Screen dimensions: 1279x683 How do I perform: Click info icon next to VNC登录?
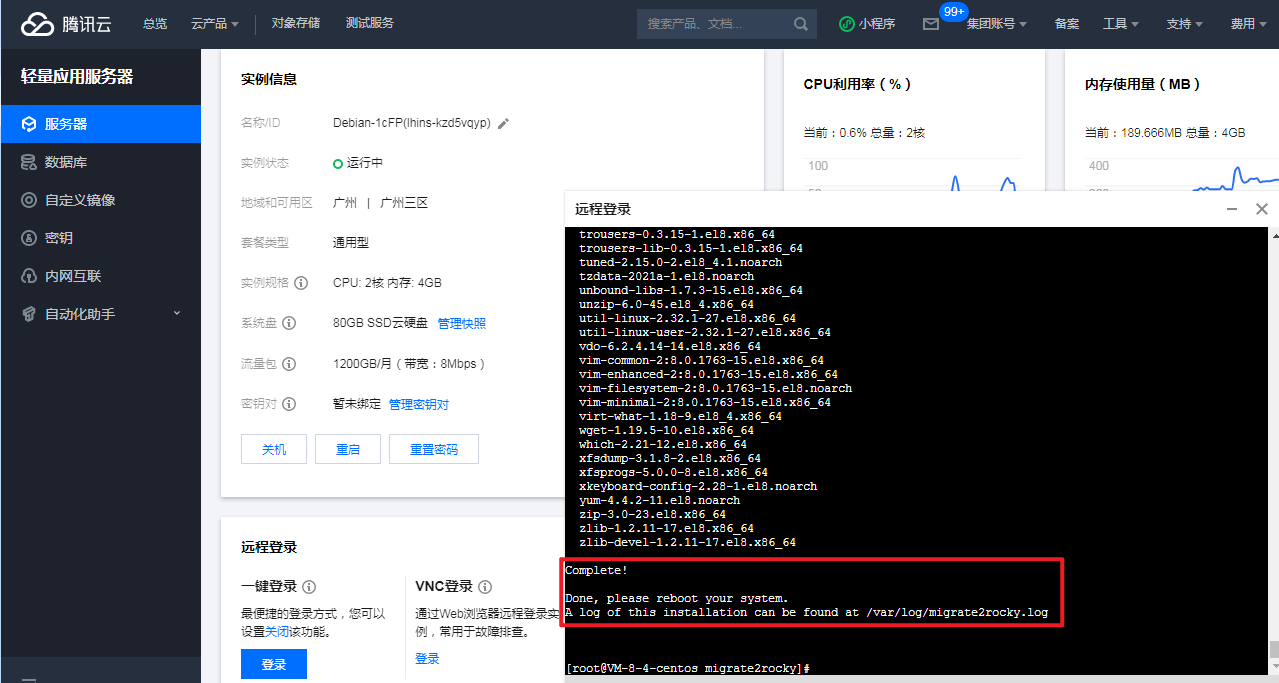coord(485,587)
